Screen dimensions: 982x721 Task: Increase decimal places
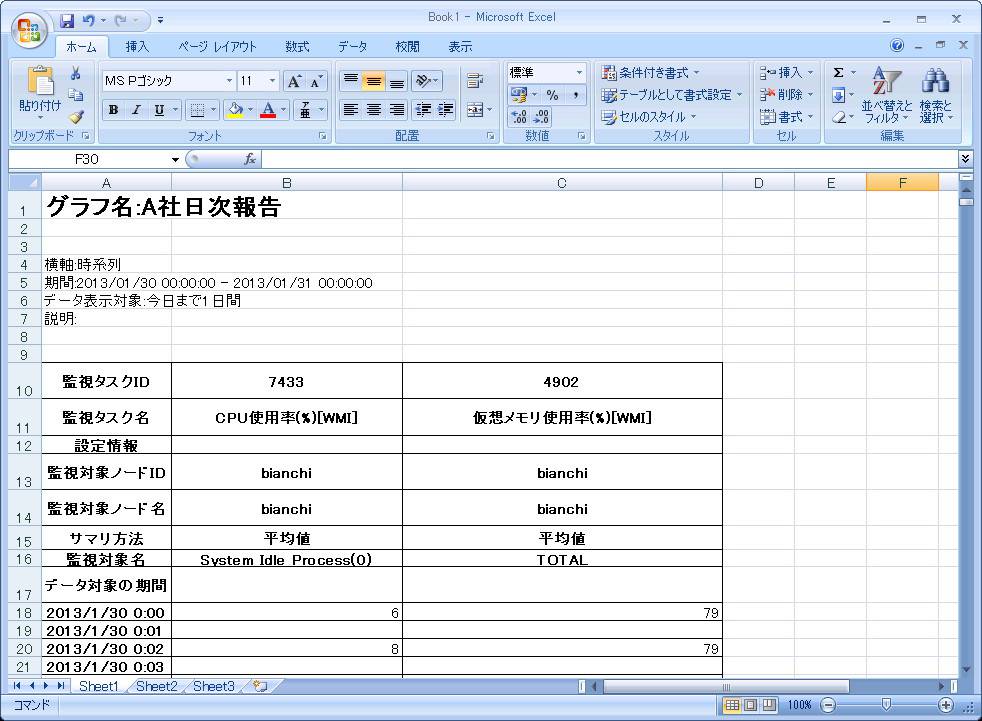click(x=519, y=117)
